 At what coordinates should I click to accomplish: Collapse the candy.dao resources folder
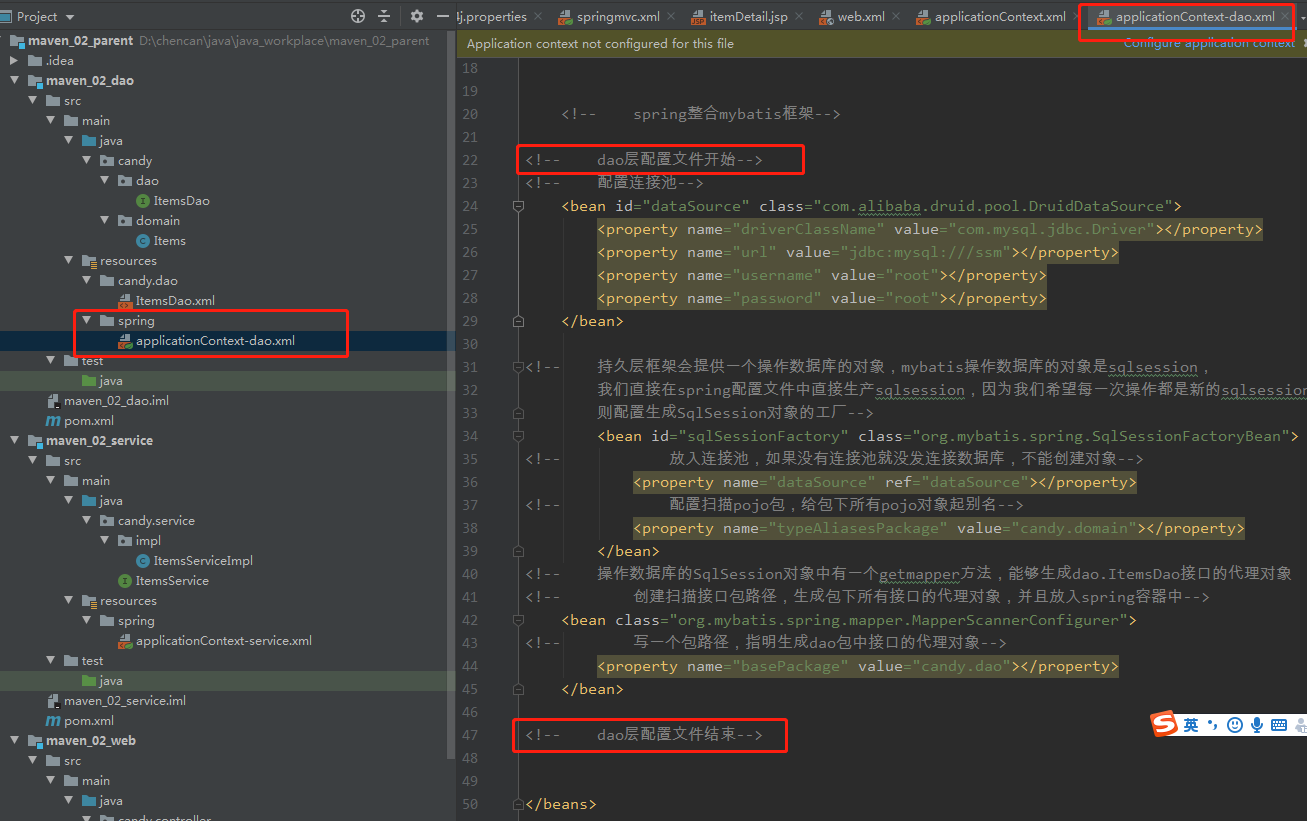86,281
